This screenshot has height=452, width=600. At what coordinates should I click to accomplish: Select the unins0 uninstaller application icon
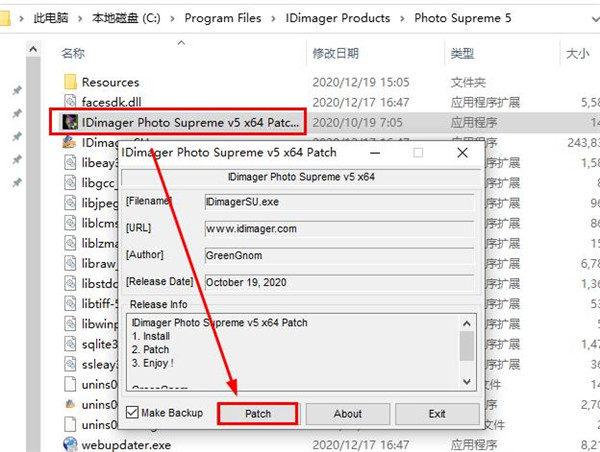70,404
